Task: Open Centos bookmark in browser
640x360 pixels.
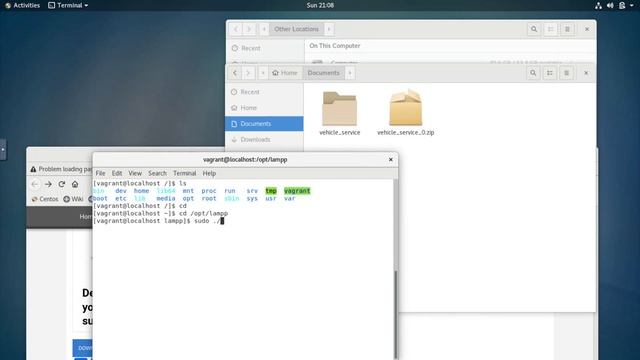Action: 45,199
